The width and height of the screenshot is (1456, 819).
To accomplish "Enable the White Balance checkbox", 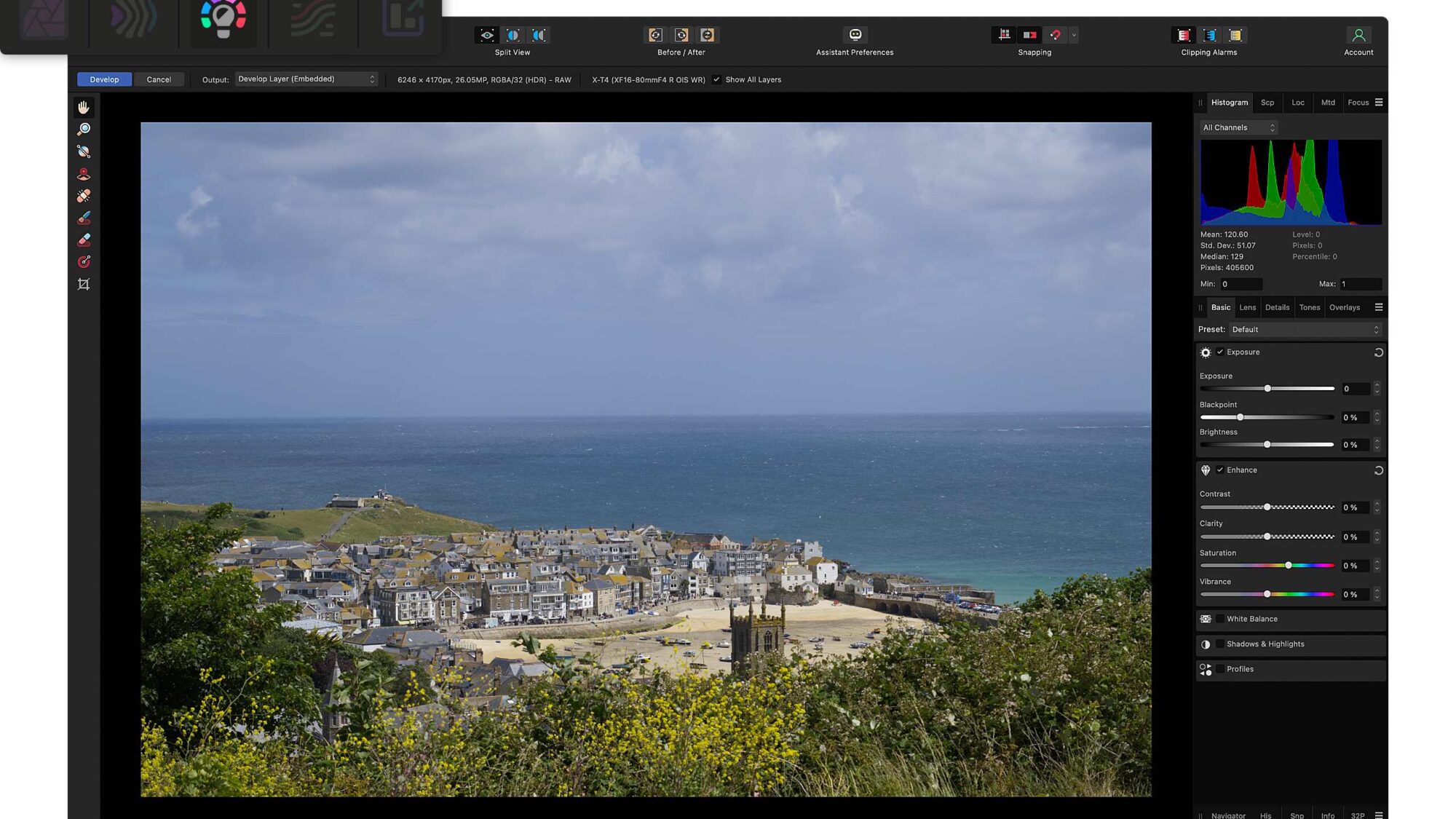I will pos(1220,619).
